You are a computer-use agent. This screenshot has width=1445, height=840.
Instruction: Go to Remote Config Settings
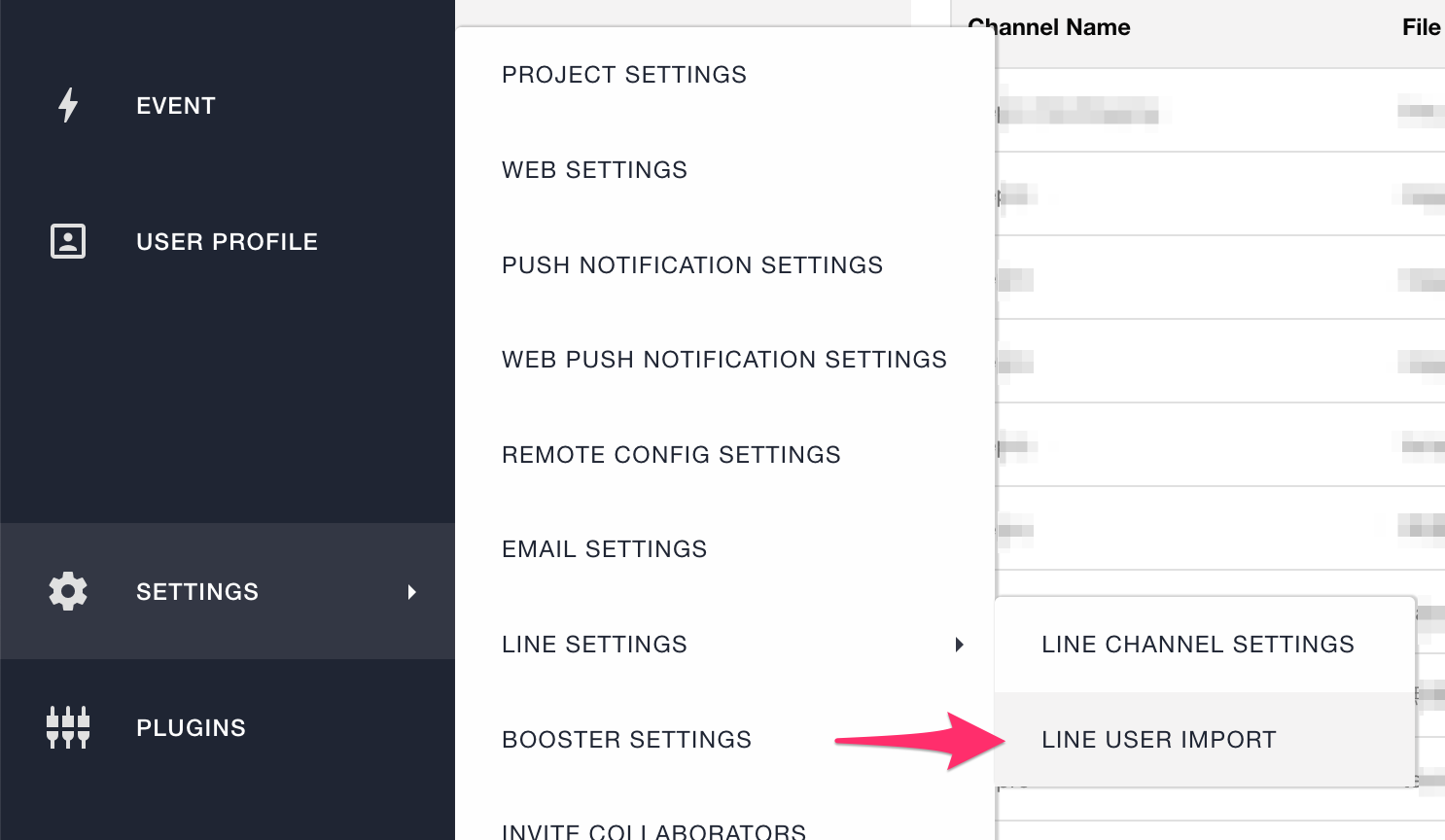671,455
